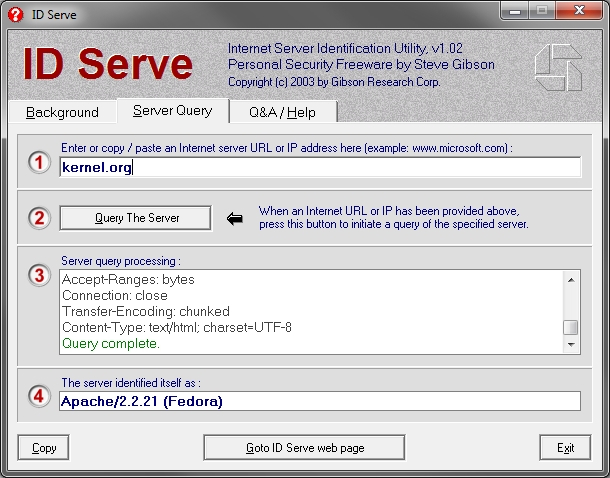Click the 'Personal Security Freeware by Steve Gibson' text
The image size is (610, 478).
[x=361, y=65]
